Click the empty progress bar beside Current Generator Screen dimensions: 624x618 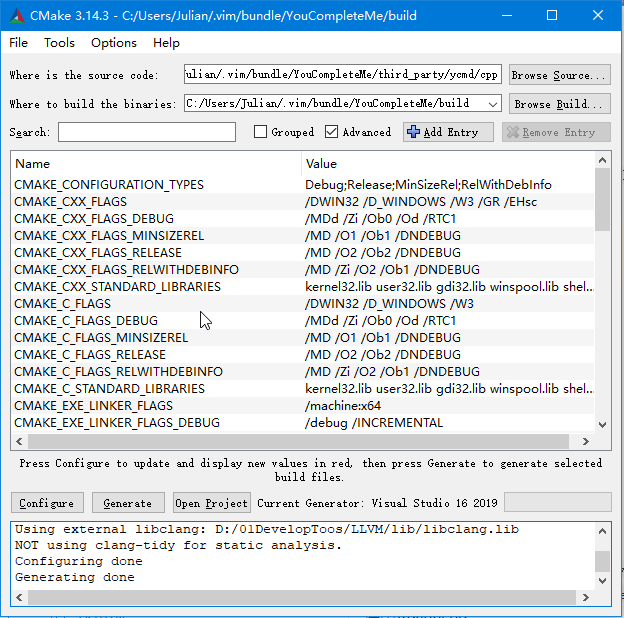(558, 502)
